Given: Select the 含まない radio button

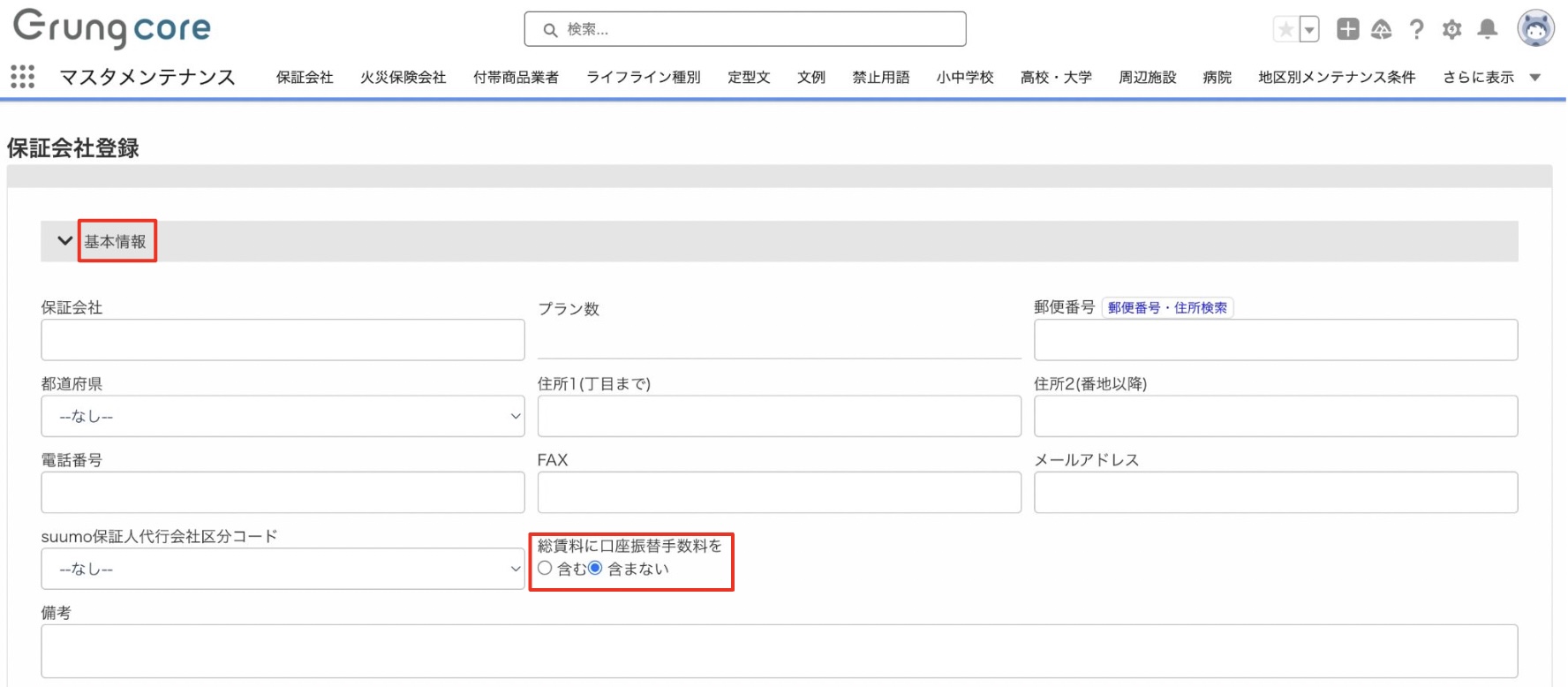Looking at the screenshot, I should click(x=595, y=569).
